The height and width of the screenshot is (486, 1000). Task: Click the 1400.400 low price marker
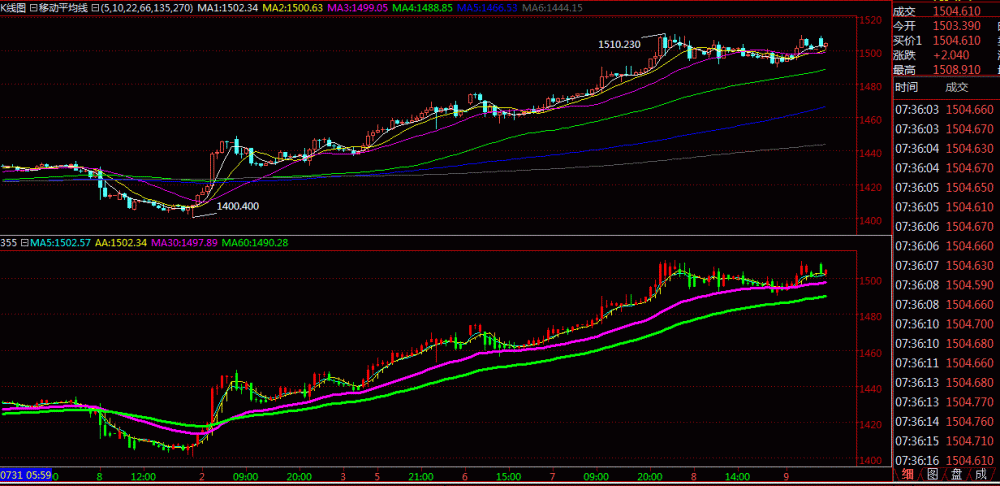[238, 206]
